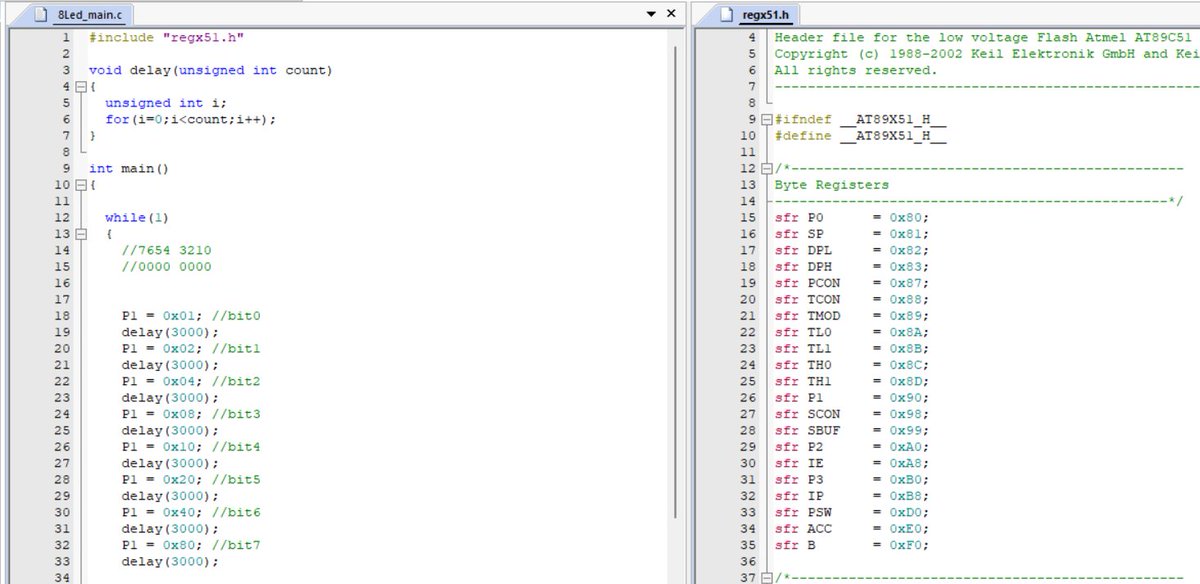Click the Byte Registers comment text

point(831,185)
